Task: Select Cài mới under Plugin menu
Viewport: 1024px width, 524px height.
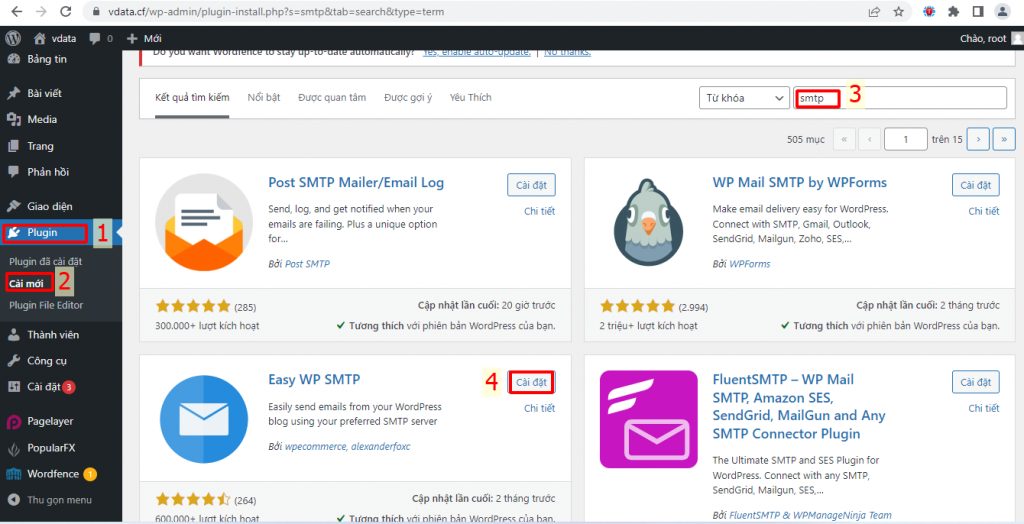Action: 27,284
